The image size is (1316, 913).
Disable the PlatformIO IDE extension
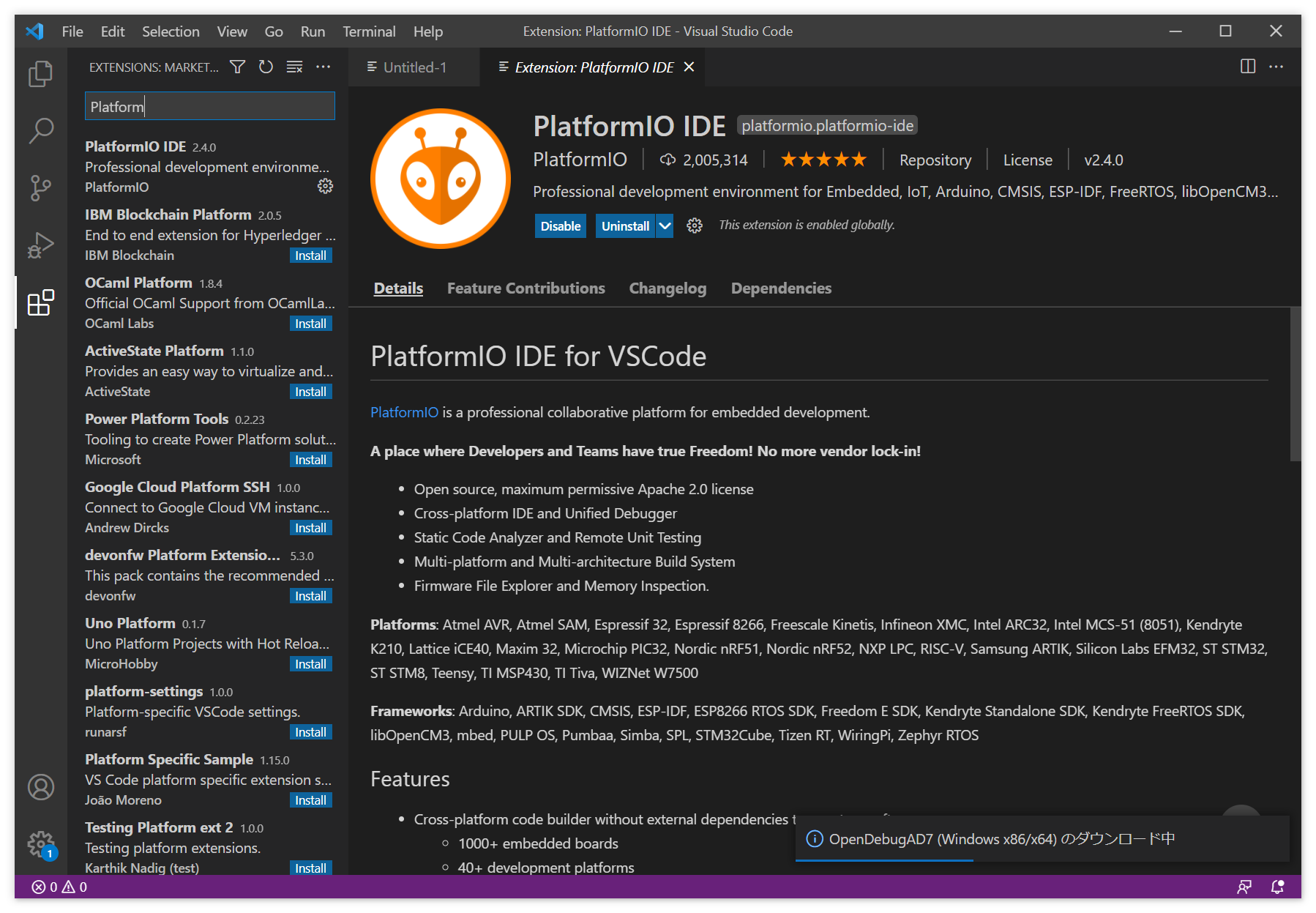(561, 226)
